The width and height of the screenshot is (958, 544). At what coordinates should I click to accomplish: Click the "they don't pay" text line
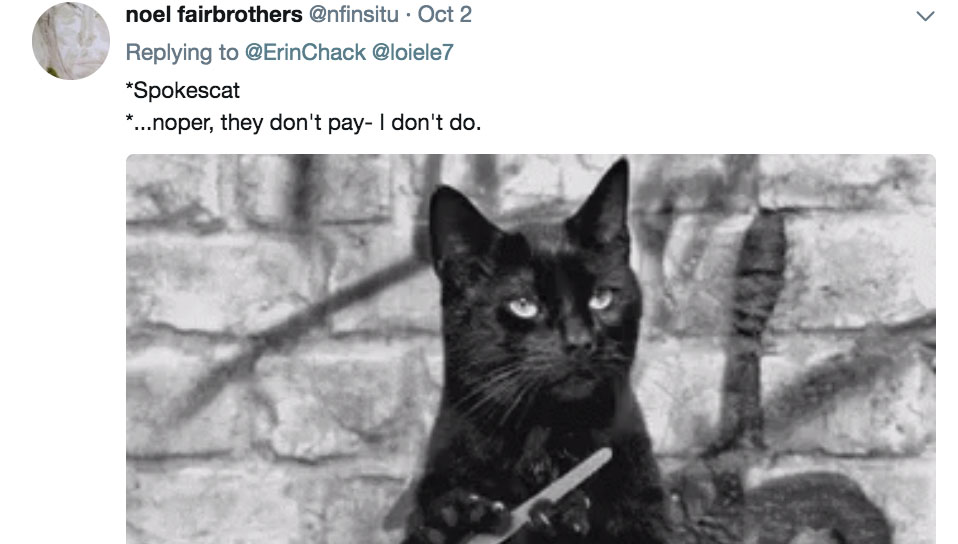tap(304, 122)
